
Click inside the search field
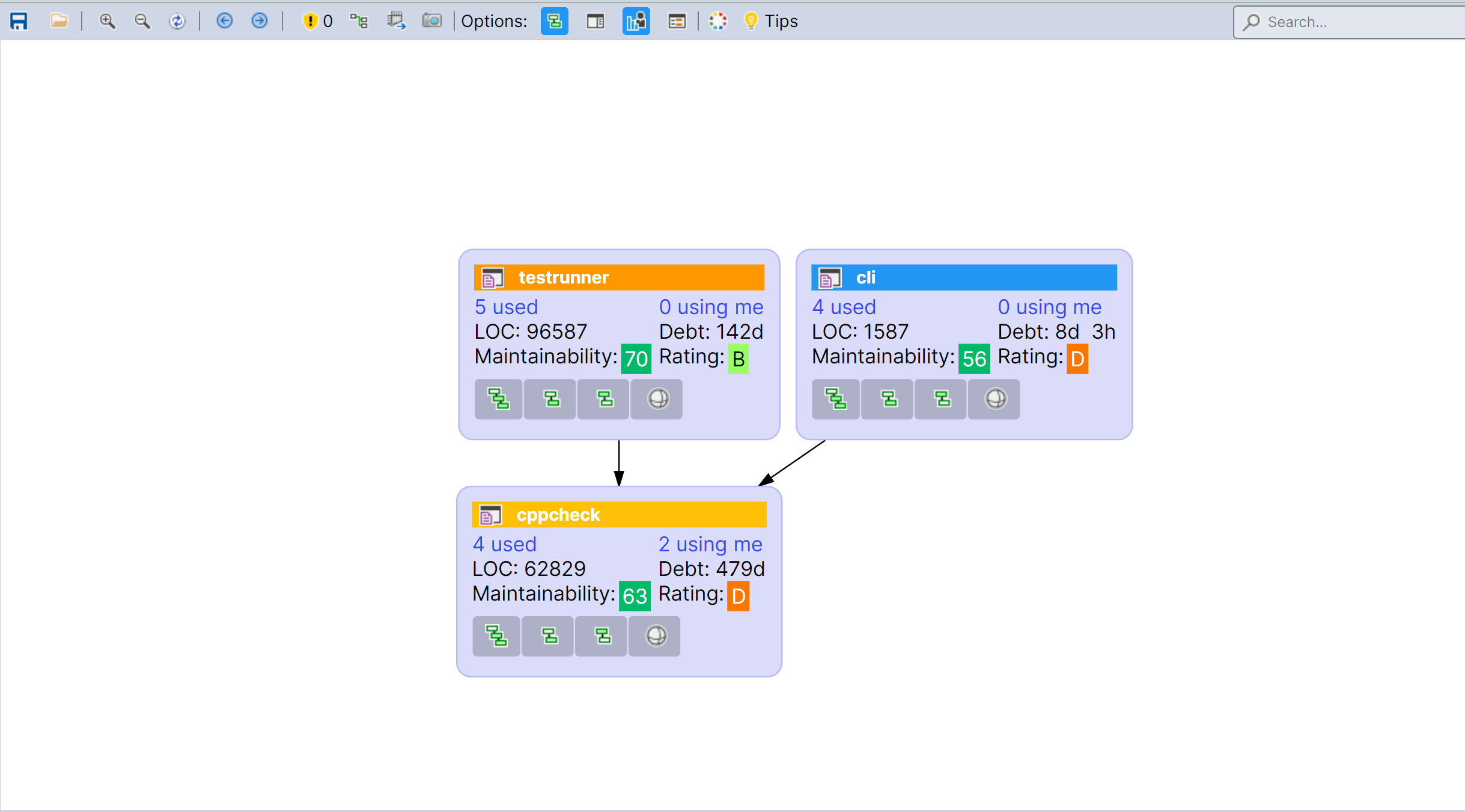(x=1346, y=22)
